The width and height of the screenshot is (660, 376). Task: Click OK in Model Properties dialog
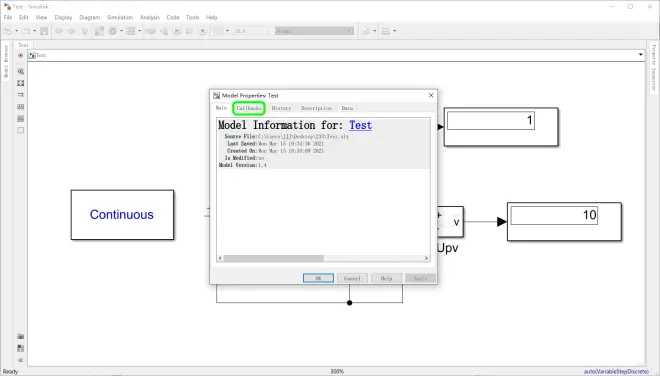(318, 278)
